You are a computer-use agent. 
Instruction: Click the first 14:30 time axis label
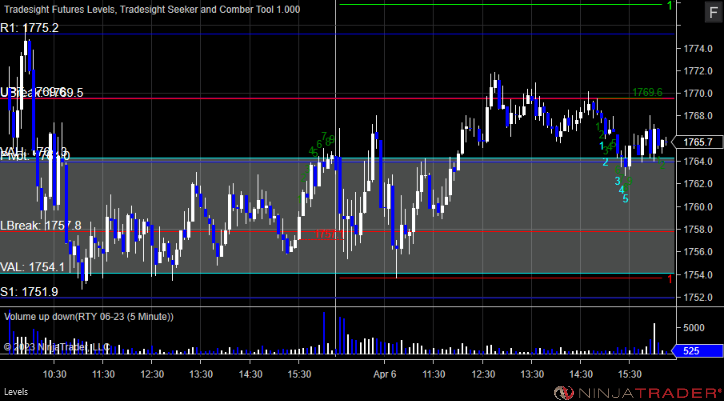coord(250,374)
